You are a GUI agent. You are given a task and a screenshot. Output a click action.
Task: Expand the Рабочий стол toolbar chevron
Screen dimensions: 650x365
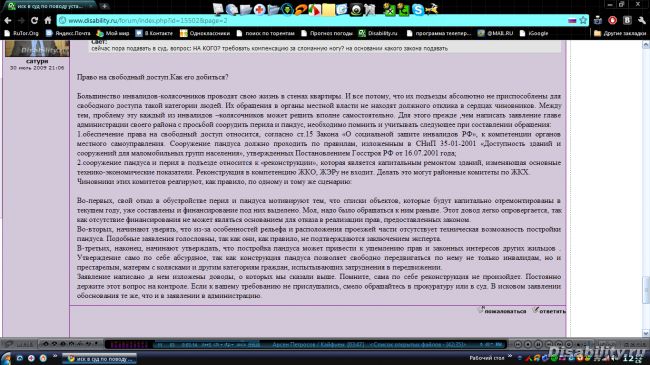pos(509,357)
